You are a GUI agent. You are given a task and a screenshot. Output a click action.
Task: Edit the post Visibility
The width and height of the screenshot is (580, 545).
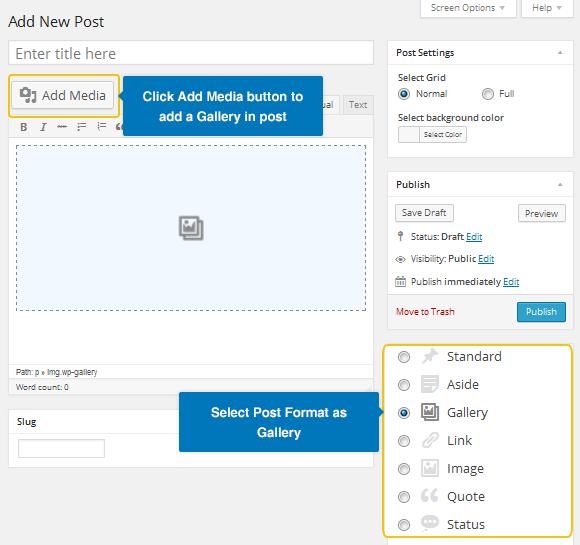pos(486,259)
